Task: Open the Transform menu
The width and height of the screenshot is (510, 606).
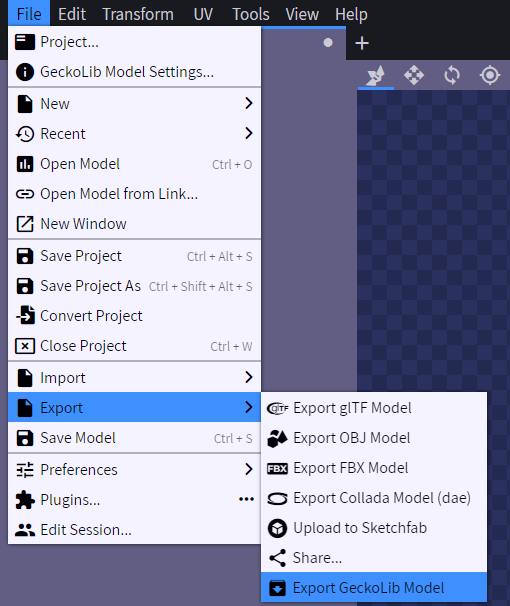Action: tap(138, 14)
